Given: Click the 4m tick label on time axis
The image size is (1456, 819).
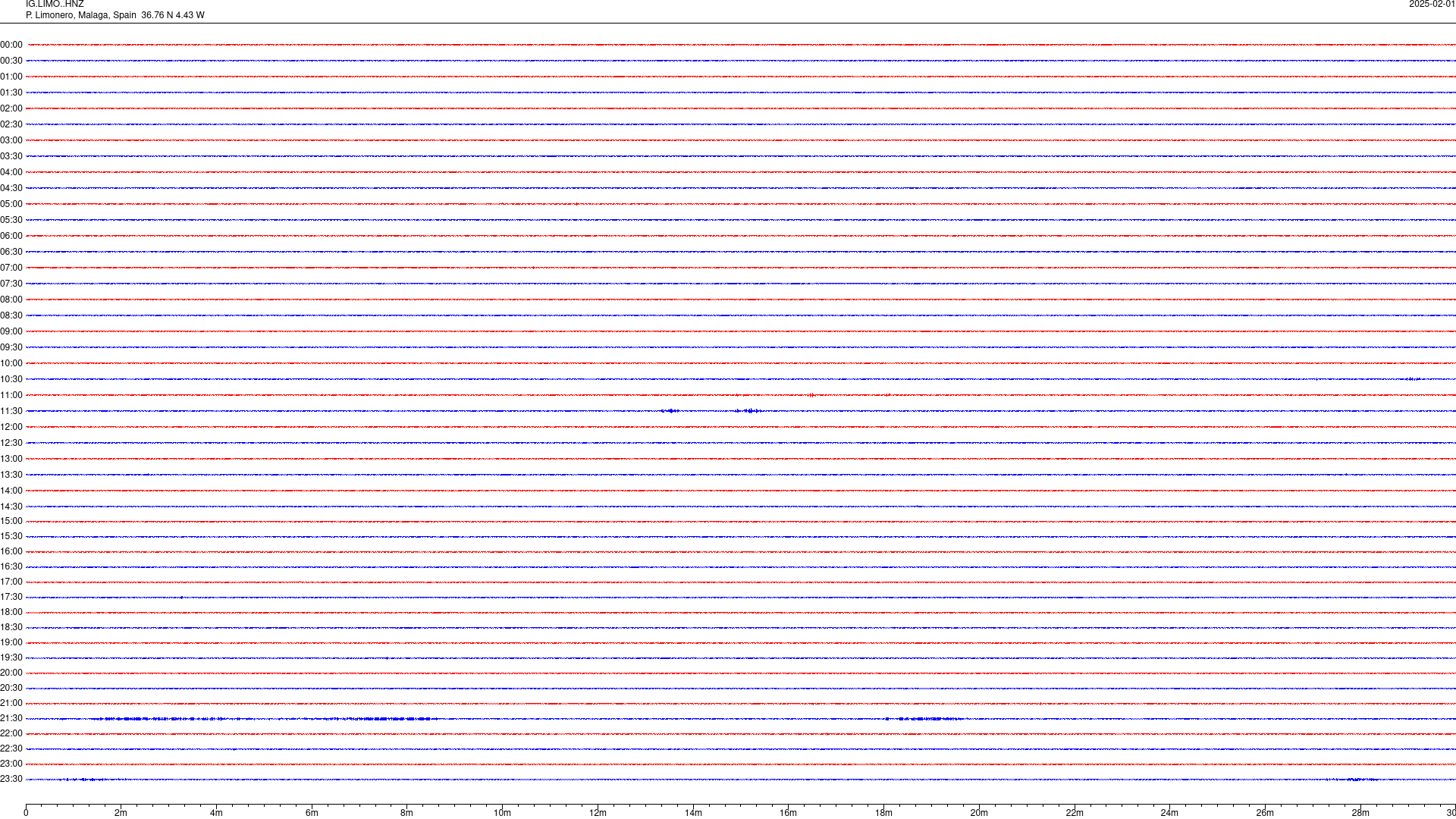Looking at the screenshot, I should 216,813.
